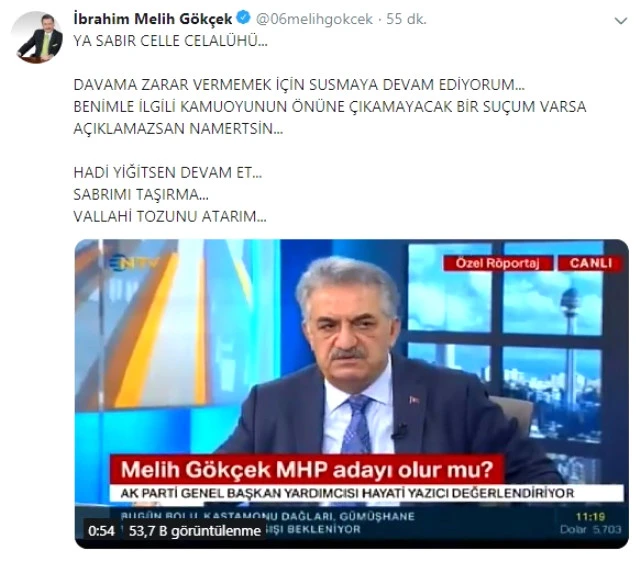640x561 pixels.
Task: Click the tweet line VALLAHİ TOZUNU ATARIM
Action: click(170, 216)
